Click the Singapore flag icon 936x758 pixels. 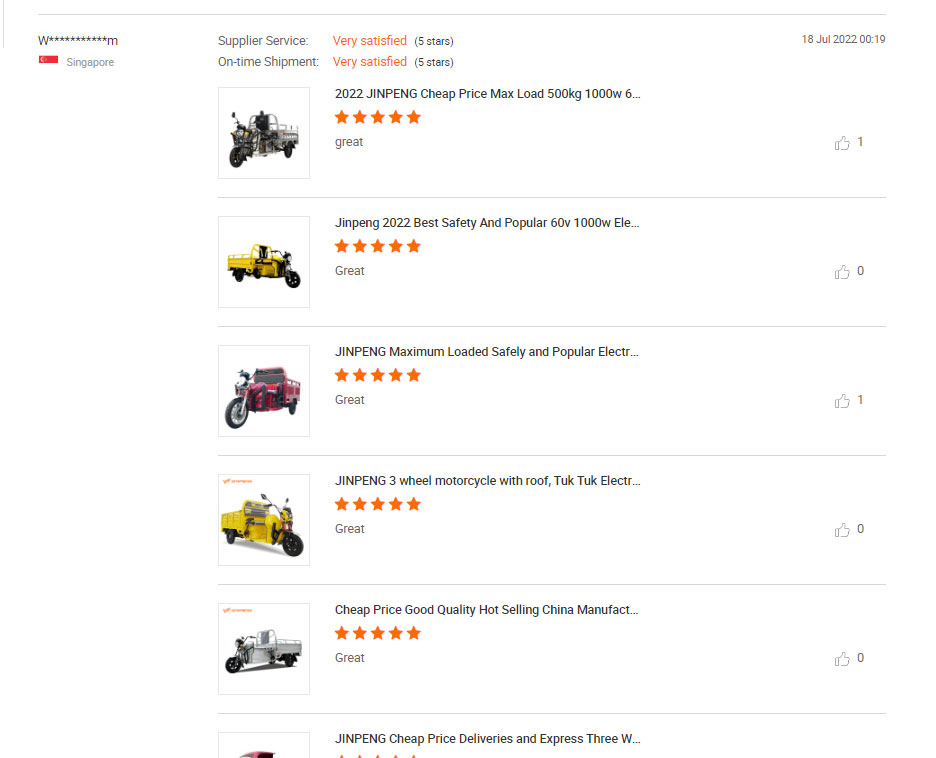48,60
